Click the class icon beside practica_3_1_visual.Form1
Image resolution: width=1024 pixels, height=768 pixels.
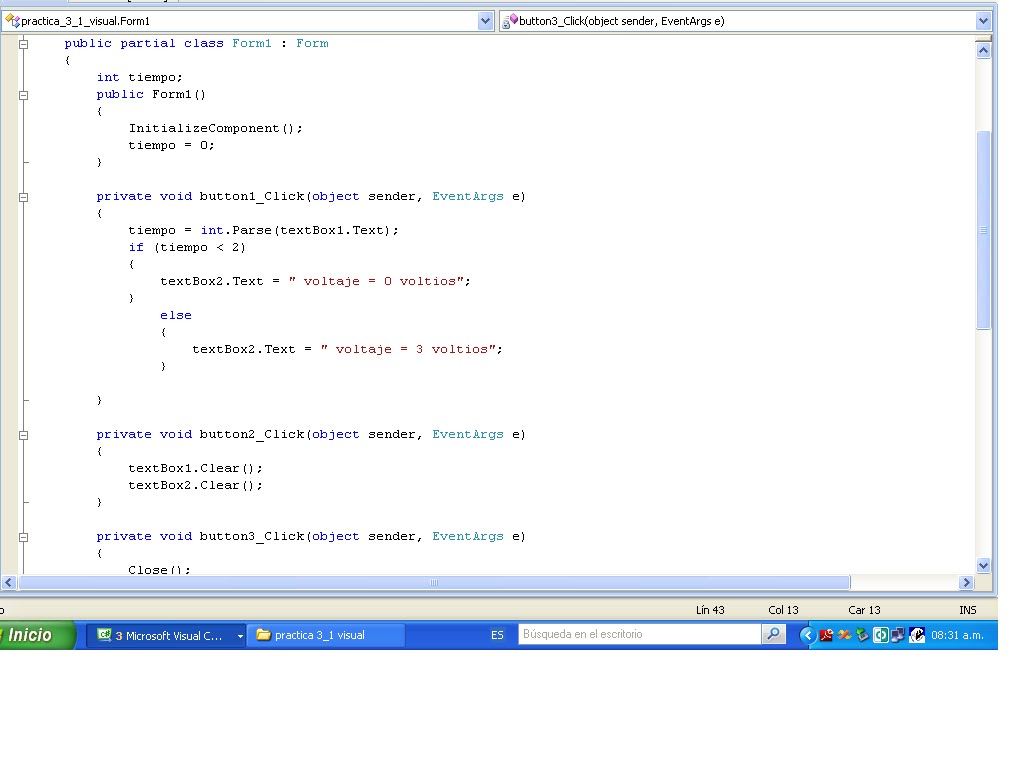click(x=12, y=21)
